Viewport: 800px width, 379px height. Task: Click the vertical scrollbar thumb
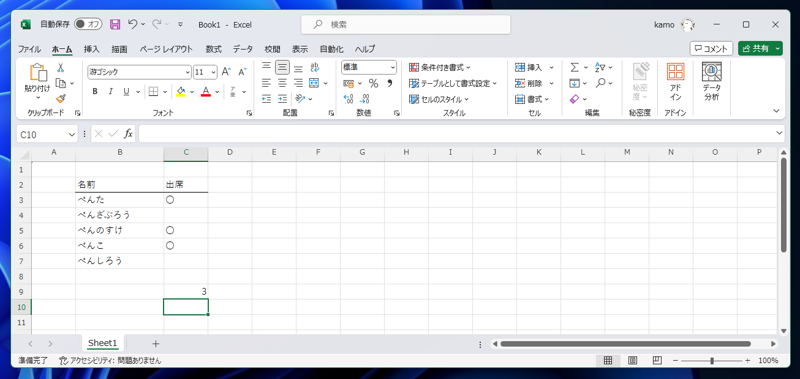(784, 205)
